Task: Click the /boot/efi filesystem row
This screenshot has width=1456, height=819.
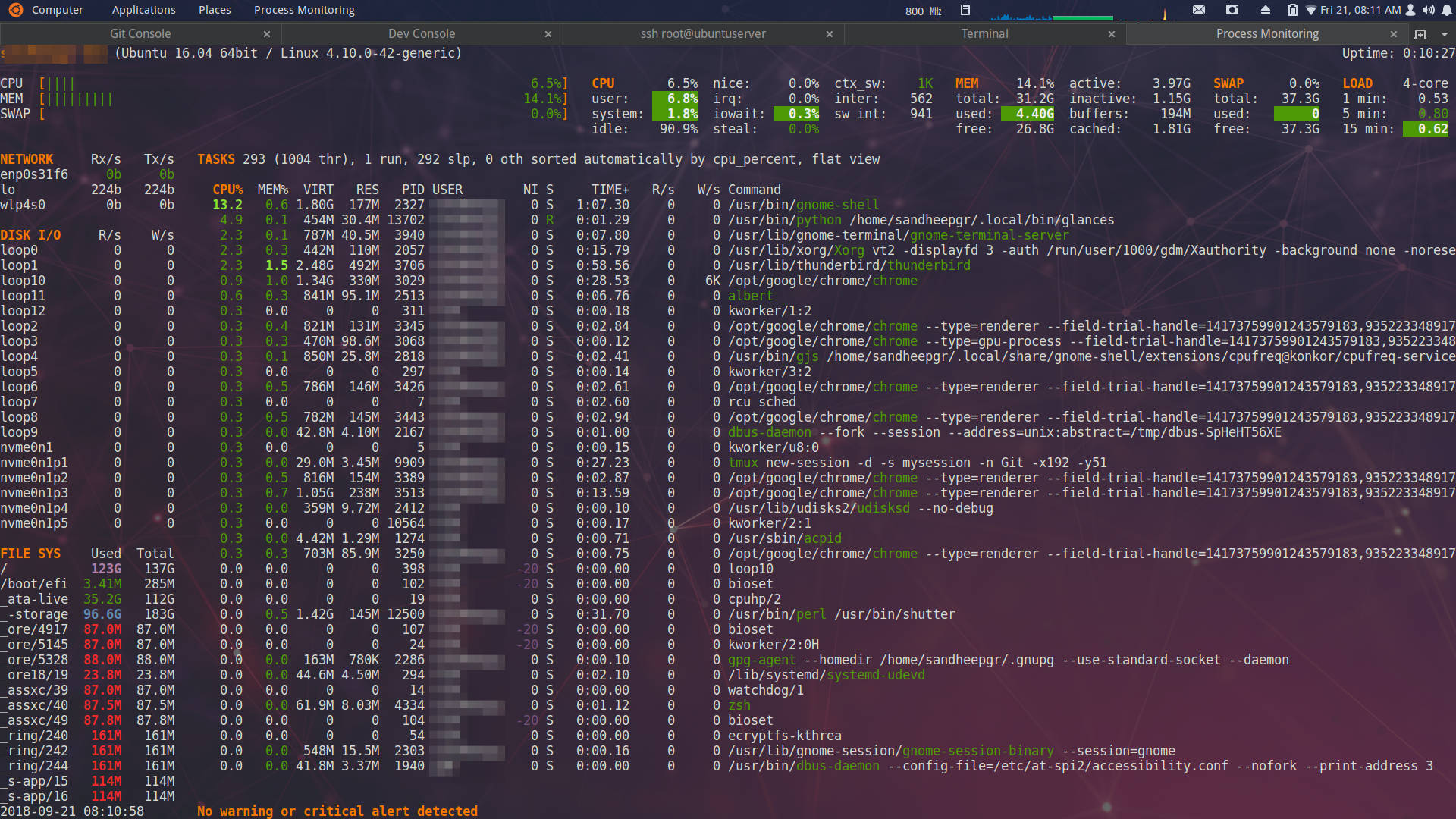Action: point(87,584)
